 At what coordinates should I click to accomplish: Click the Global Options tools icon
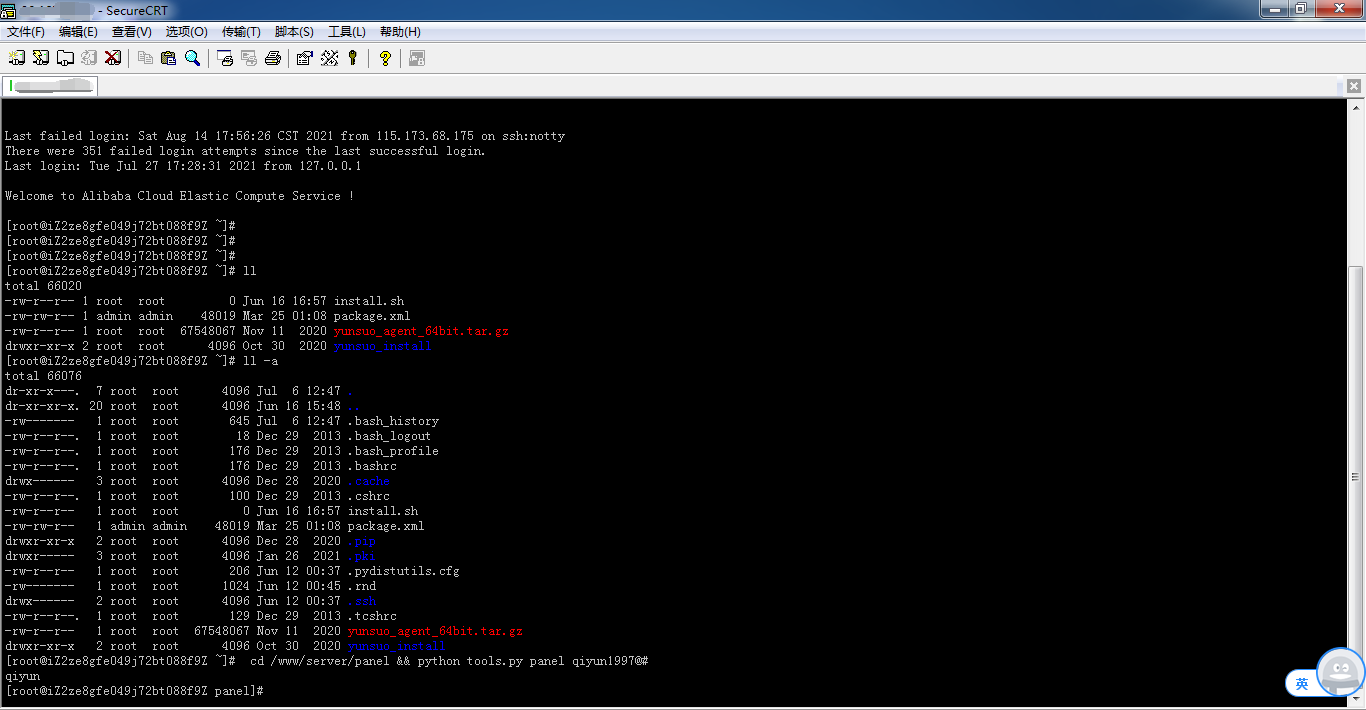pyautogui.click(x=329, y=58)
